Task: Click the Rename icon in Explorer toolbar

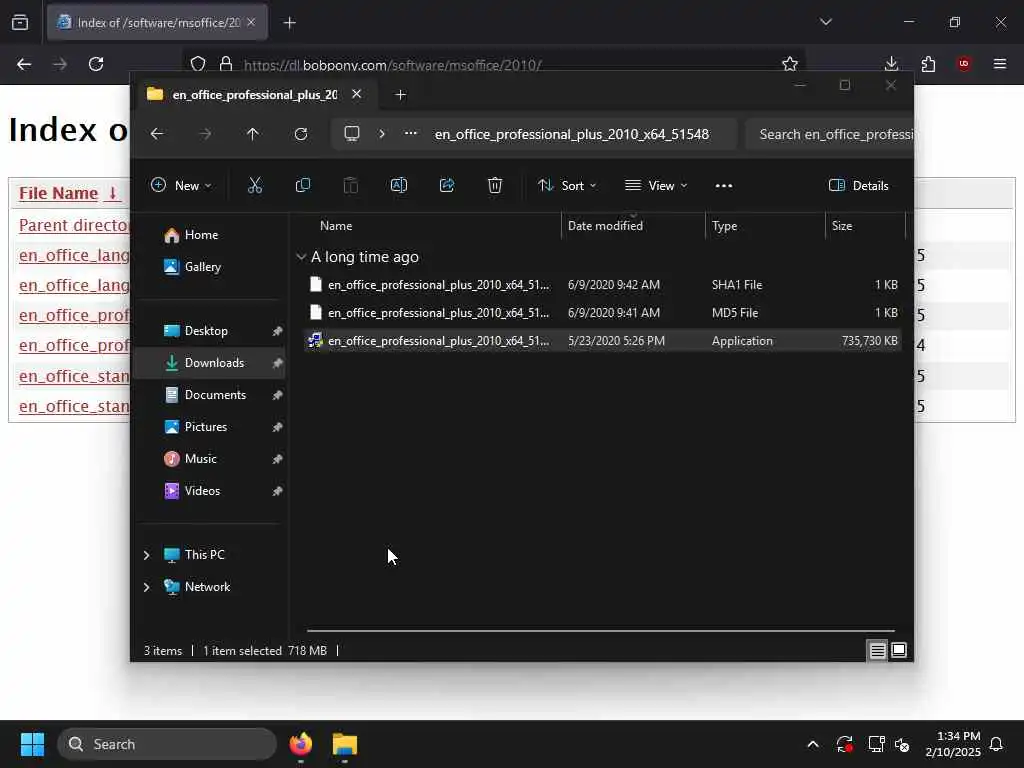Action: point(399,185)
